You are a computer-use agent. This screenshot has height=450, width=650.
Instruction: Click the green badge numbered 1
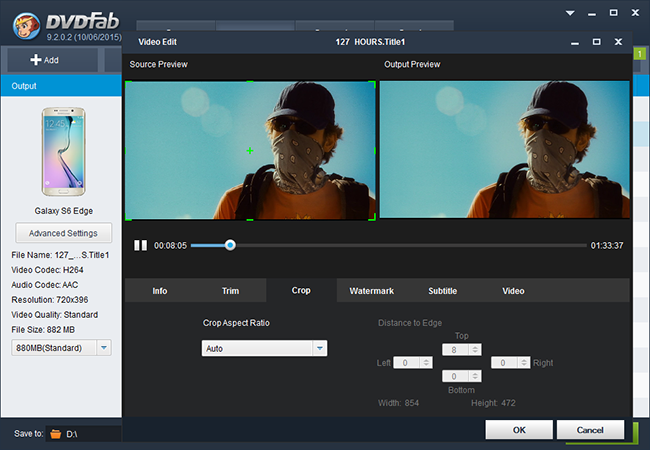point(640,54)
